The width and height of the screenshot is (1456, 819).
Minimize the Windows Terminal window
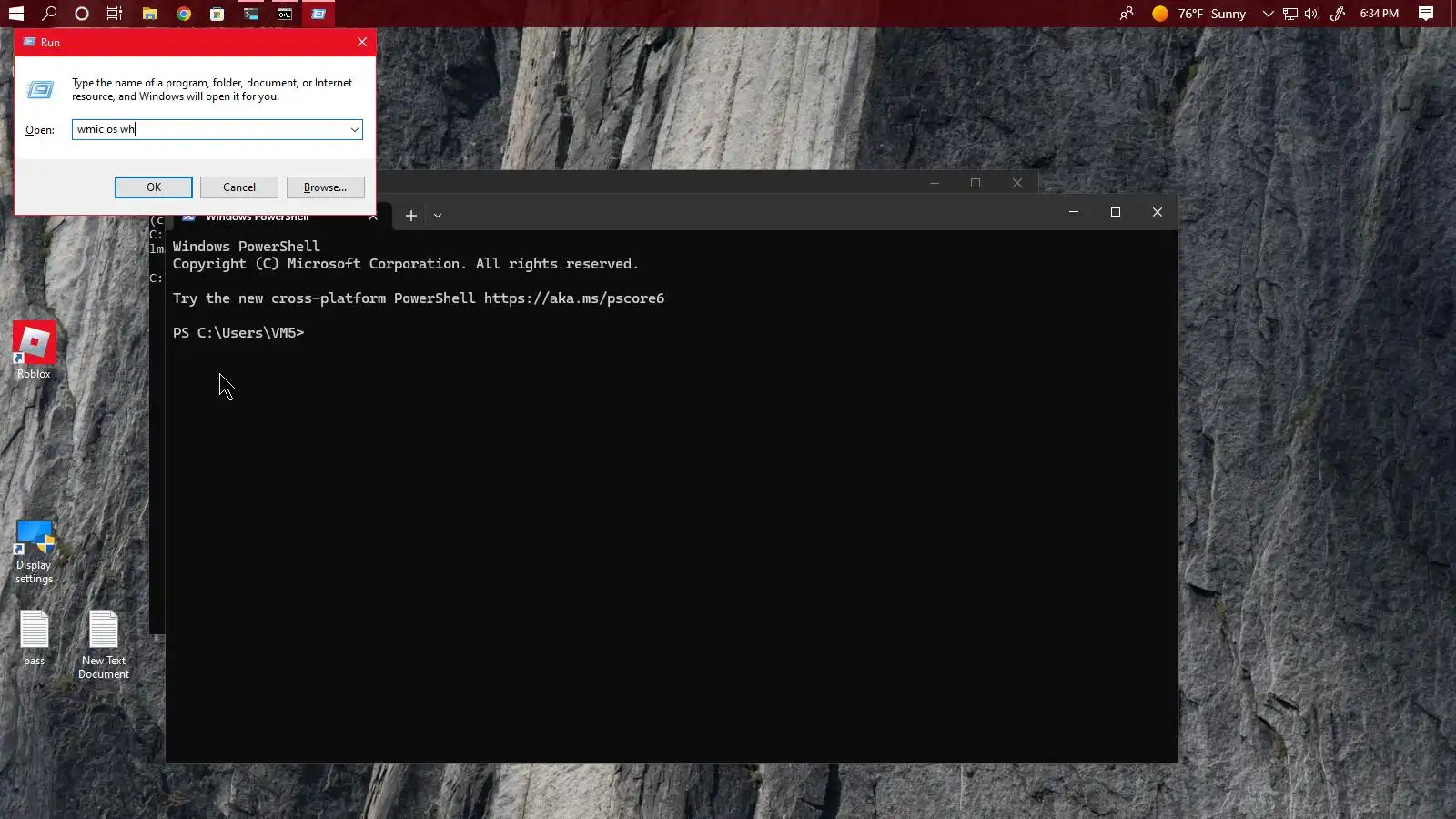(1074, 212)
